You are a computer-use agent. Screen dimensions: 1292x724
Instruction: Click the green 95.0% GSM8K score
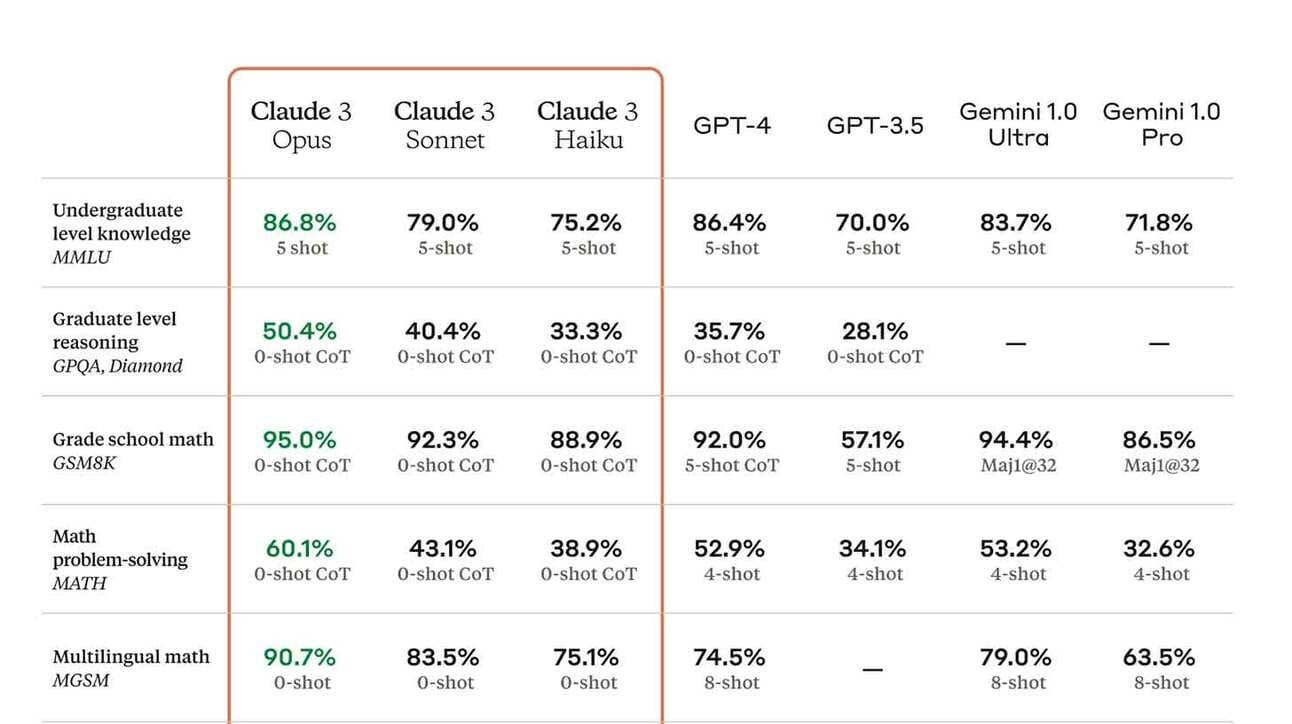(300, 440)
